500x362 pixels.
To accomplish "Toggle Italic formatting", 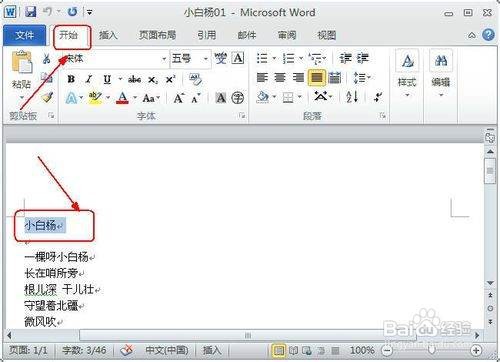I will pos(89,79).
